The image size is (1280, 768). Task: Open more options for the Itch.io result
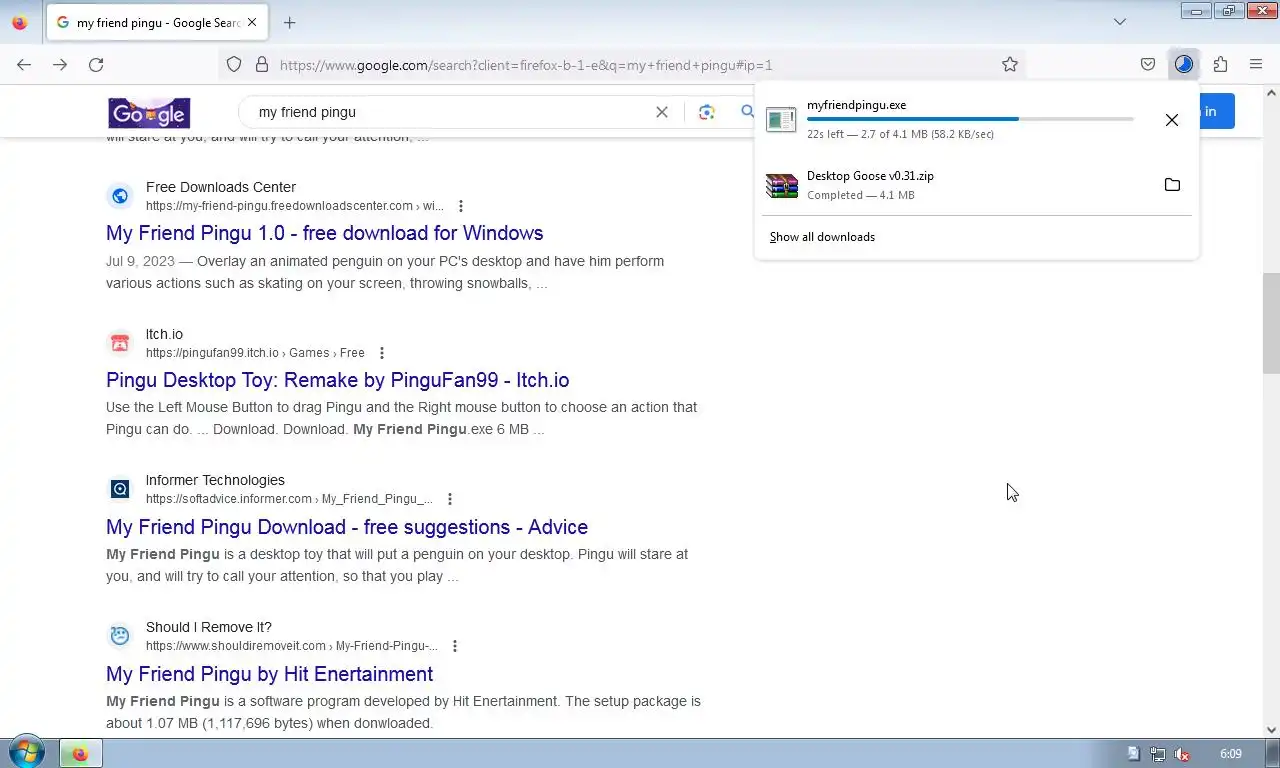382,353
